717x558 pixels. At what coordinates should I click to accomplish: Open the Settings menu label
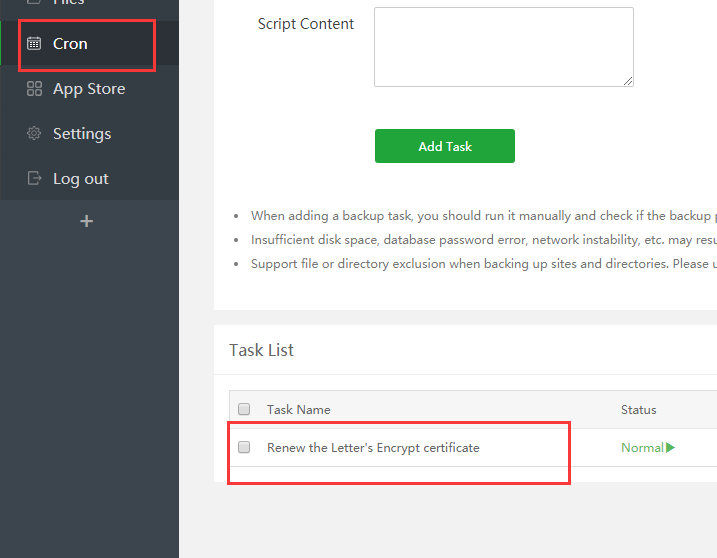pyautogui.click(x=82, y=134)
